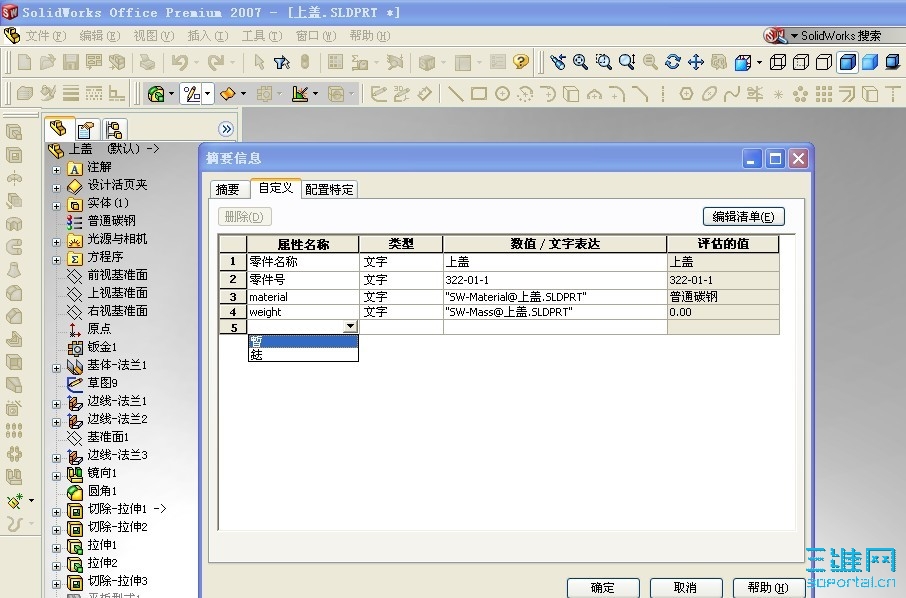Click the Undo arrow icon
Image resolution: width=906 pixels, height=598 pixels.
point(180,62)
